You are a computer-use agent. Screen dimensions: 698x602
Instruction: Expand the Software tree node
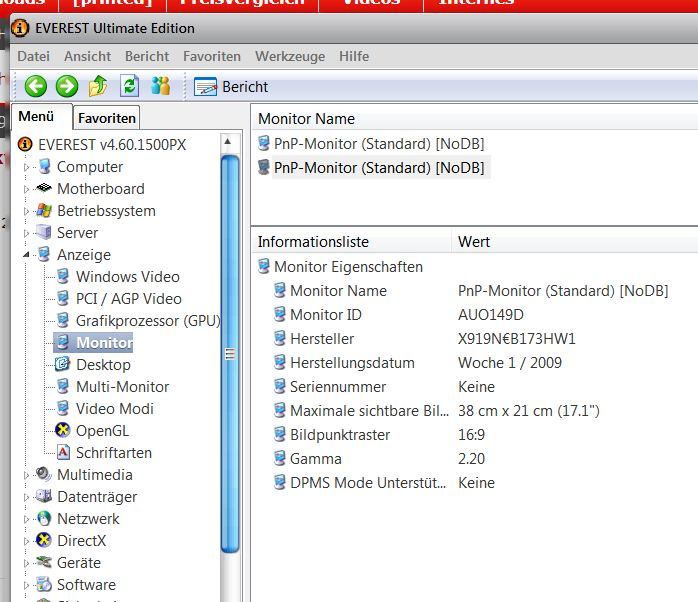click(x=26, y=585)
